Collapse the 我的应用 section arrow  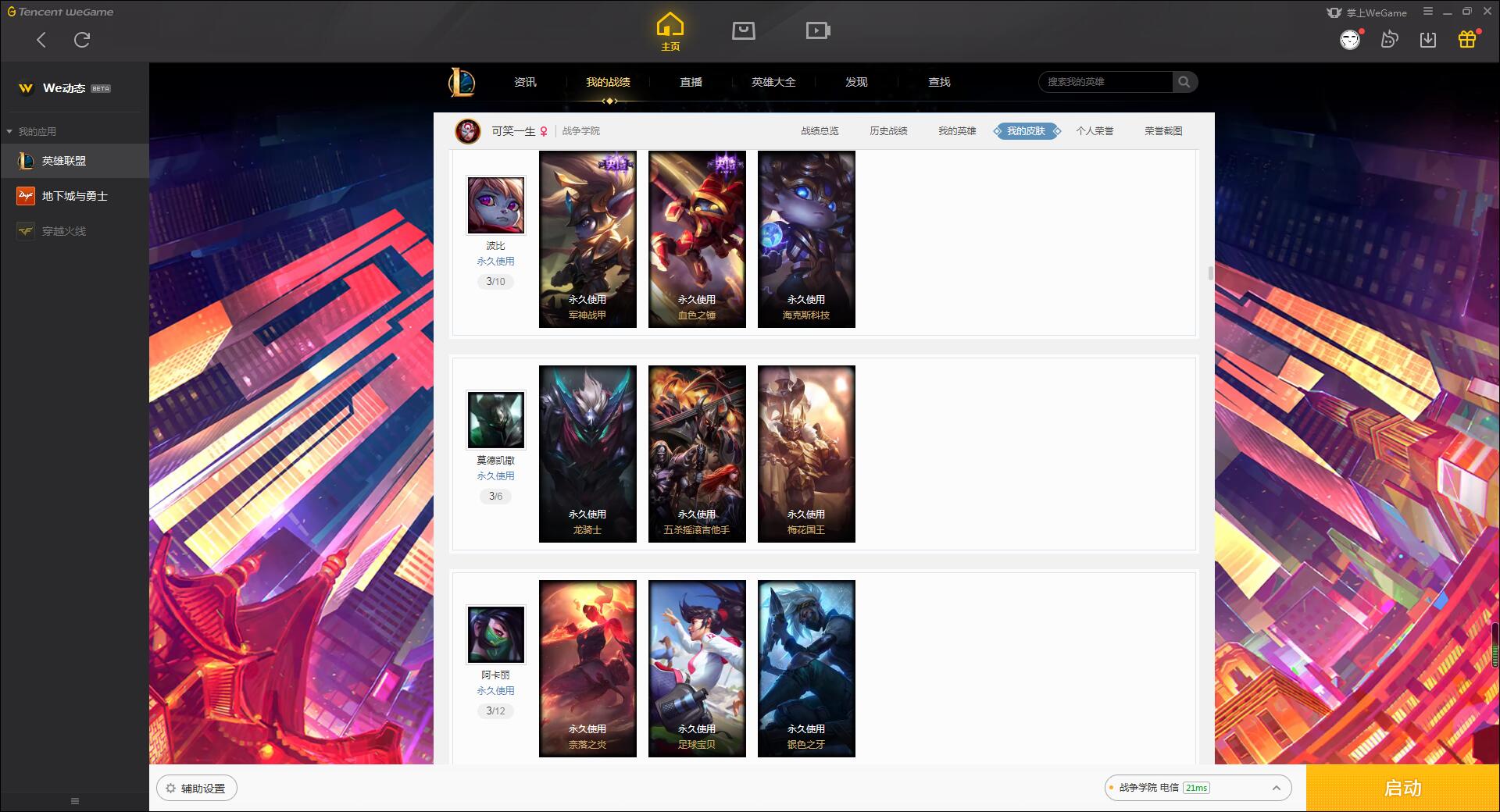(x=9, y=131)
